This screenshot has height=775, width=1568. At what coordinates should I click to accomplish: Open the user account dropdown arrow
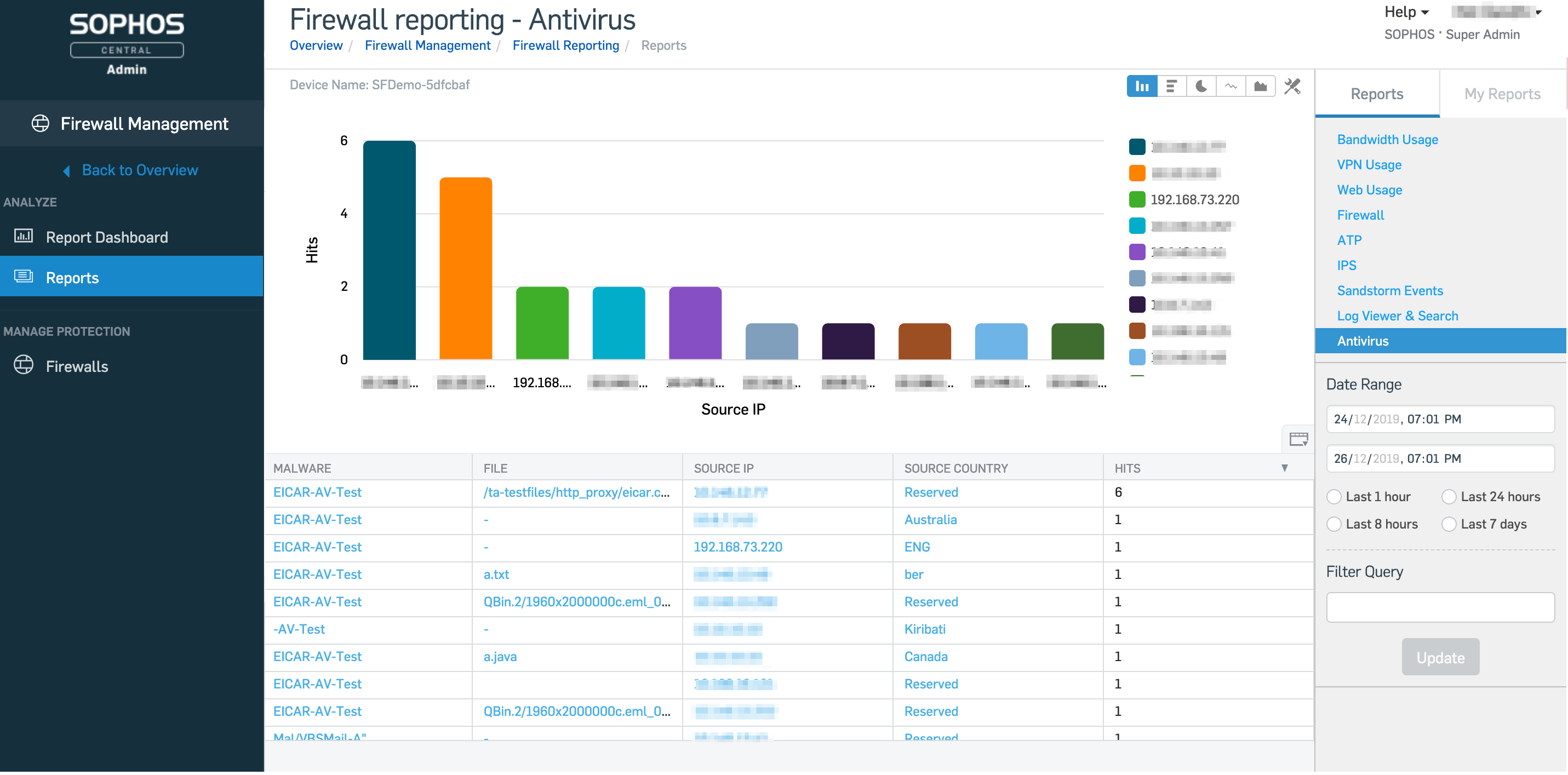click(x=1538, y=12)
